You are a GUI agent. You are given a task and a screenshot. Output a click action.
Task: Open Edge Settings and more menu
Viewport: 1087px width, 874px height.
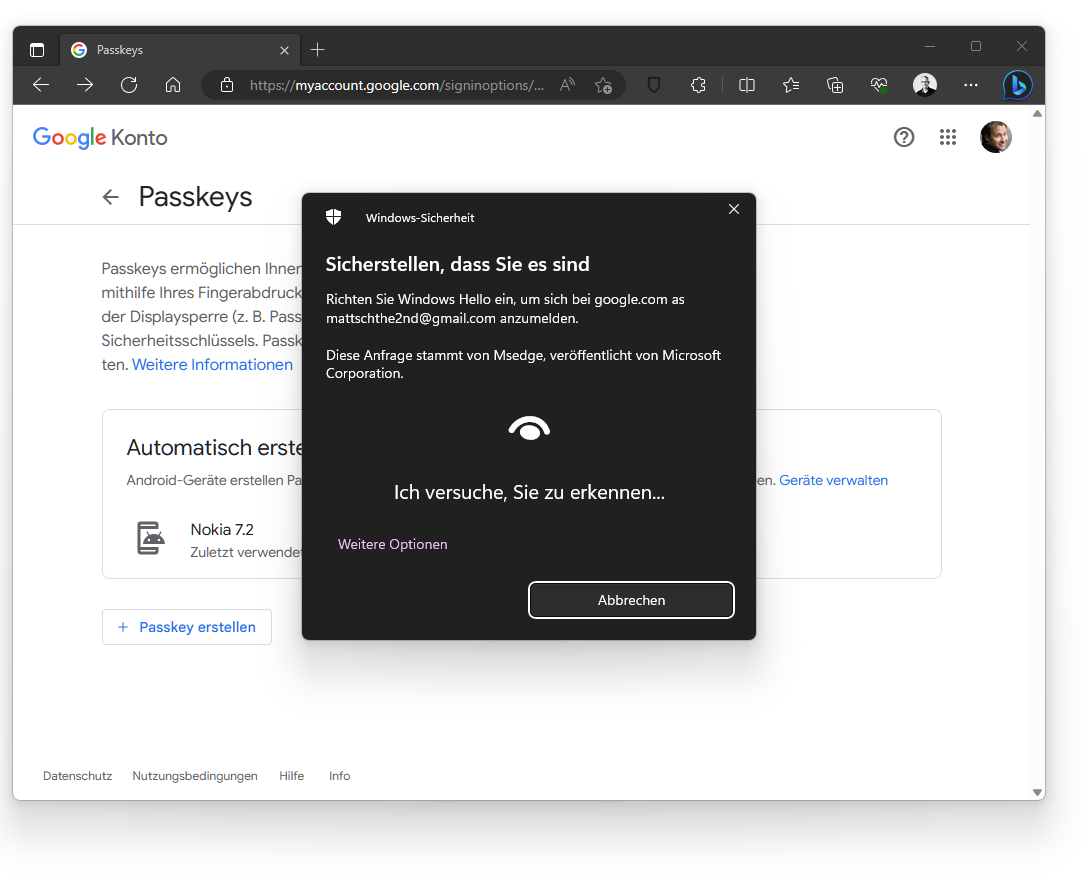971,85
